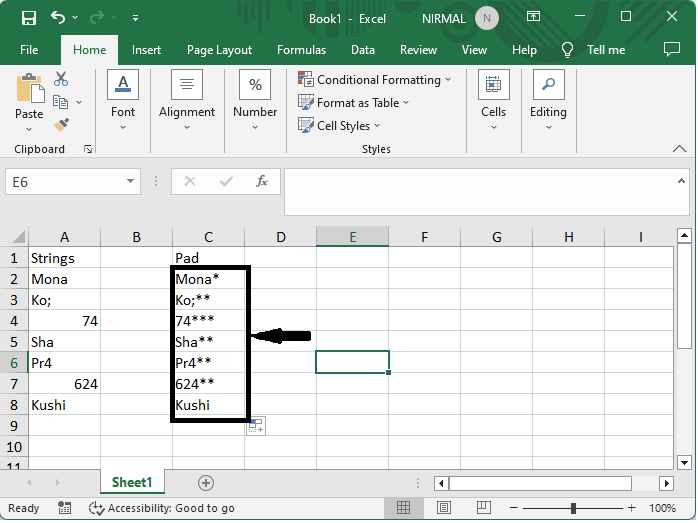Select row 4 header
Viewport: 698px width, 523px height.
pos(14,321)
